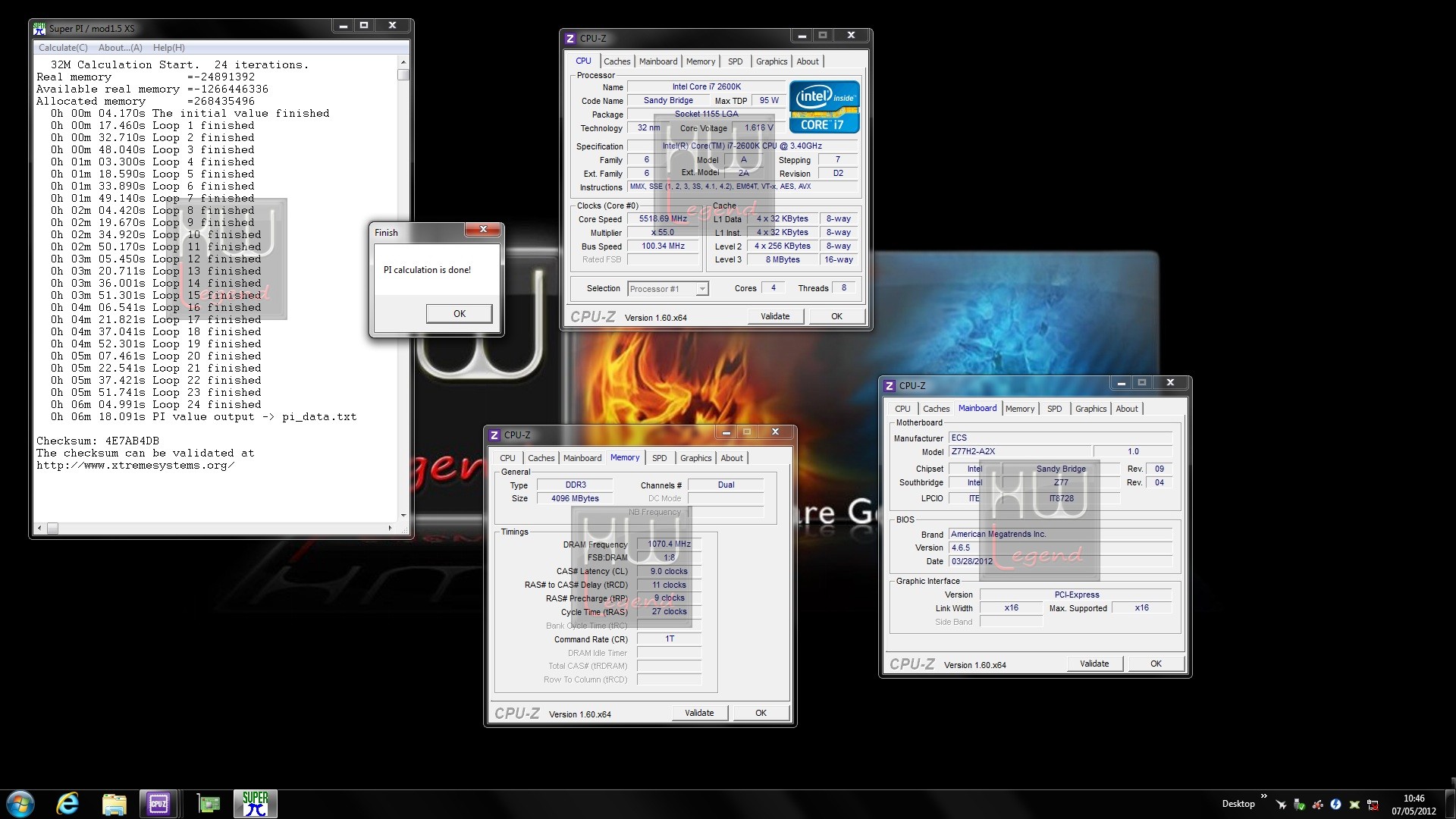Switch to Super PI taskbar icon
The width and height of the screenshot is (1456, 819).
click(256, 804)
